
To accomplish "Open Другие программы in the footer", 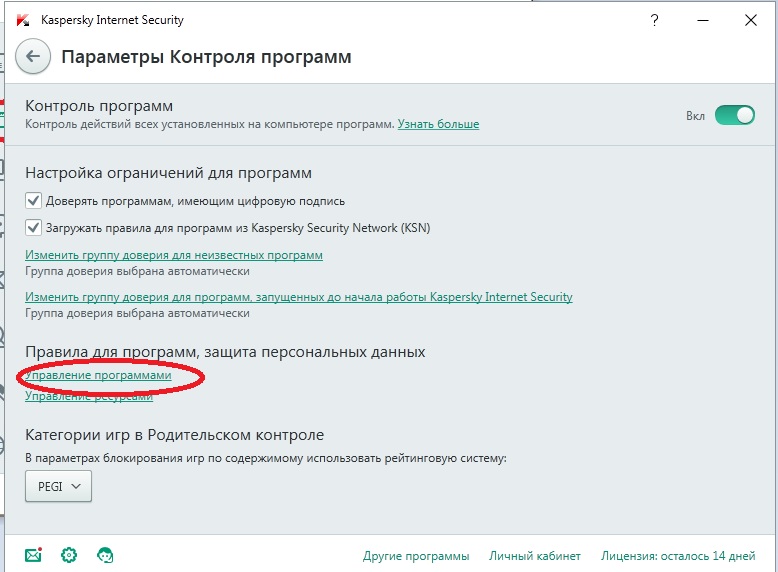I will 416,556.
